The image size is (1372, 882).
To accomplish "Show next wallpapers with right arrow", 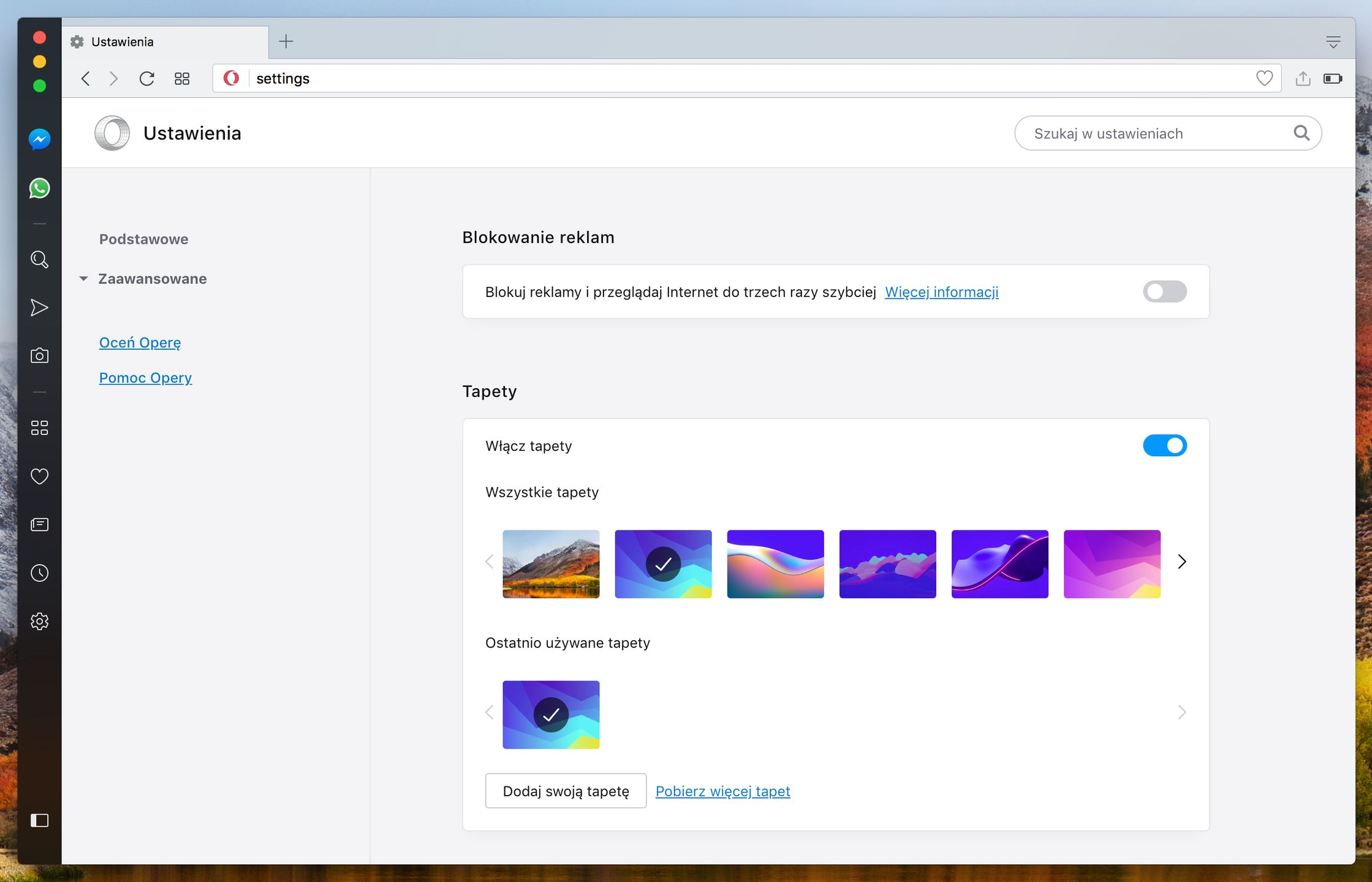I will tap(1181, 562).
